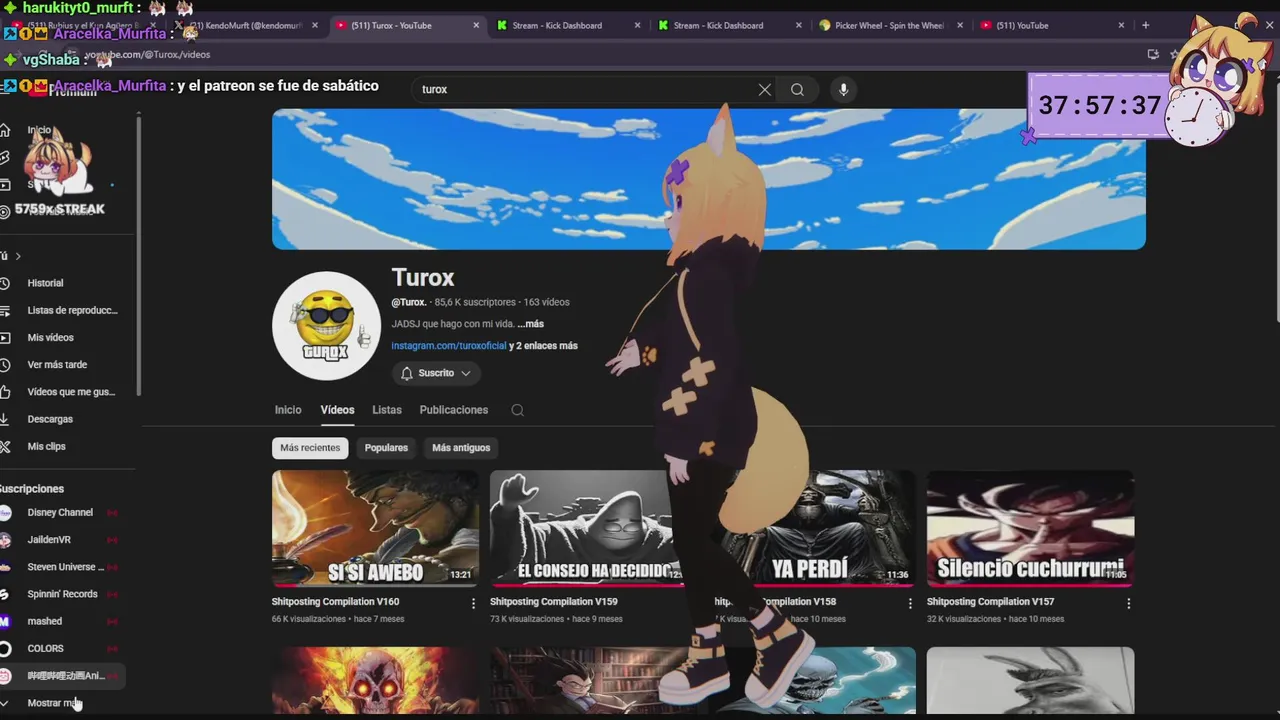Open new browser tab with plus button

(1145, 25)
